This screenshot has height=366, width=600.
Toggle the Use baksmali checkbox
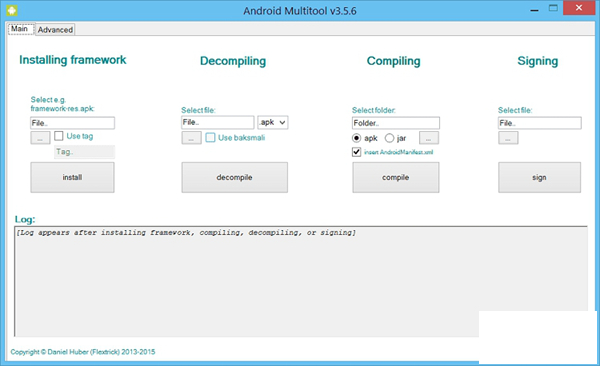[210, 137]
